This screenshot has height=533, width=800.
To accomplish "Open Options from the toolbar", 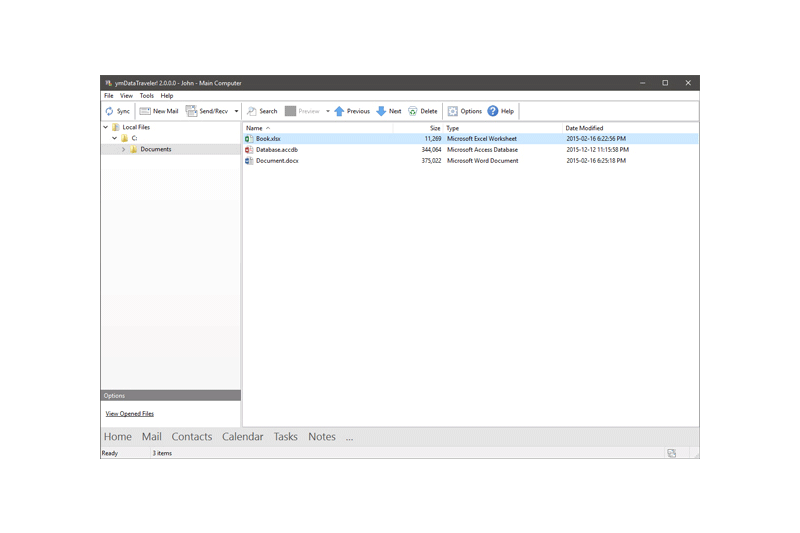I will click(x=465, y=111).
